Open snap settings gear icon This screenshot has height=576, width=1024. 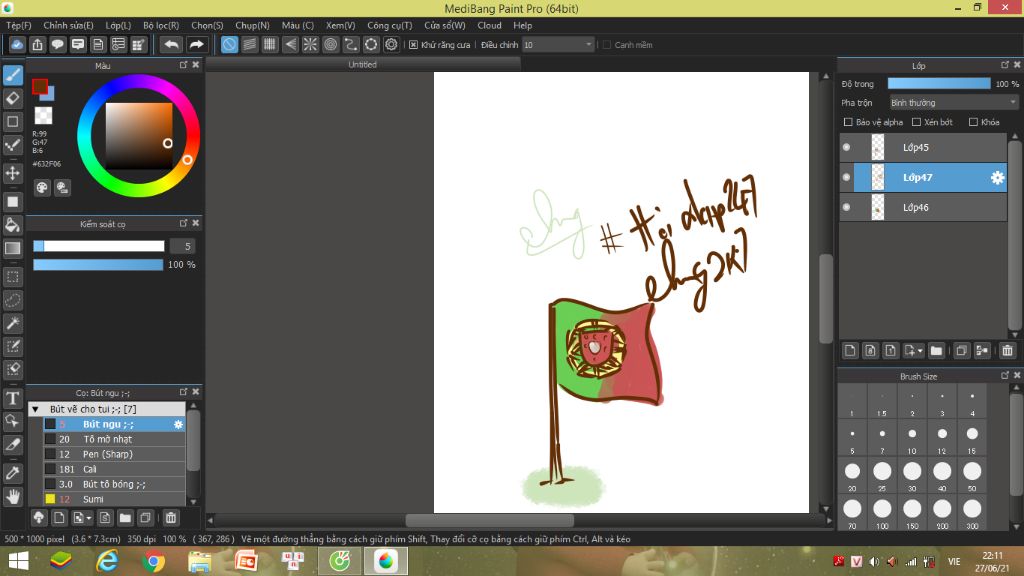point(391,44)
